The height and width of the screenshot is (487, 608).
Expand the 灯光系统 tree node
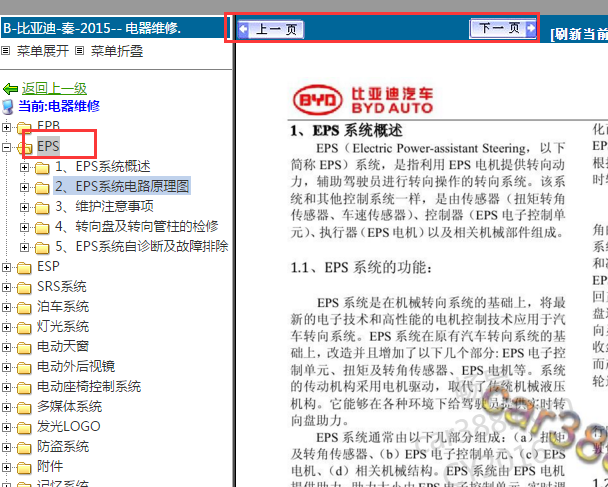pyautogui.click(x=6, y=327)
